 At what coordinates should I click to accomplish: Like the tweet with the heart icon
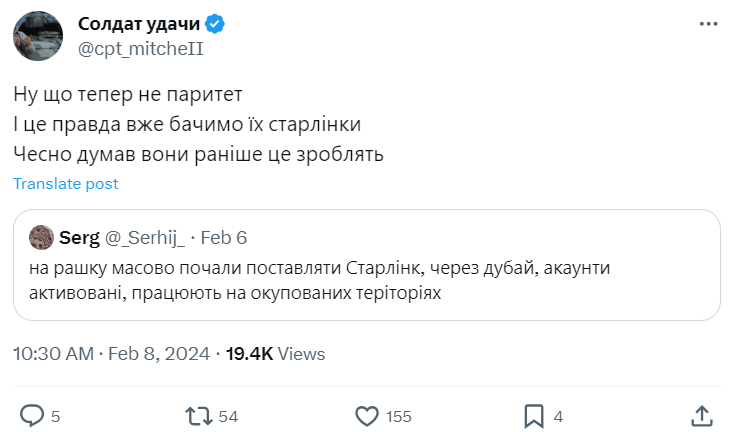click(x=368, y=415)
